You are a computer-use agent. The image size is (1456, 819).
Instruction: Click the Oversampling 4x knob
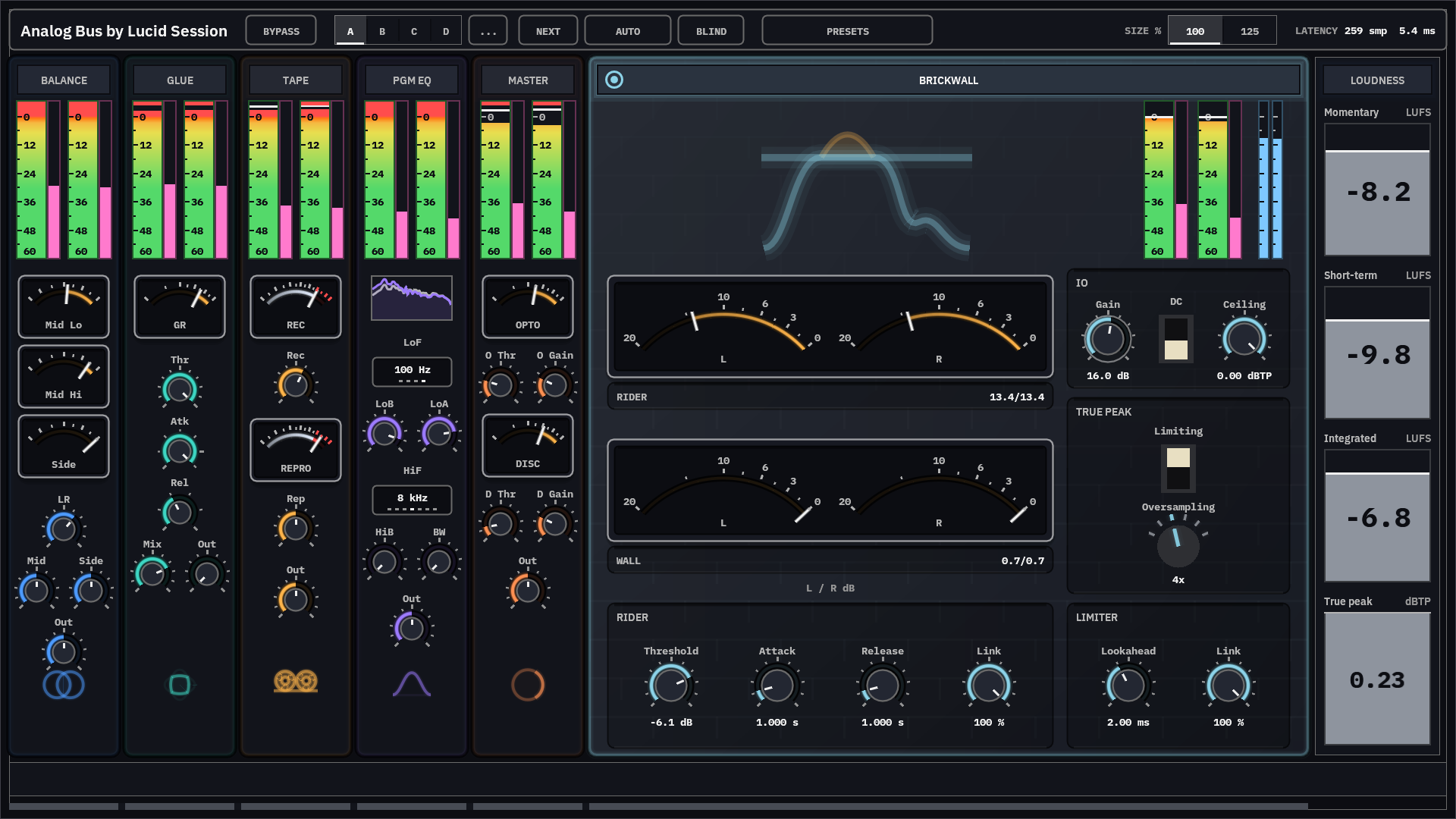[1178, 544]
